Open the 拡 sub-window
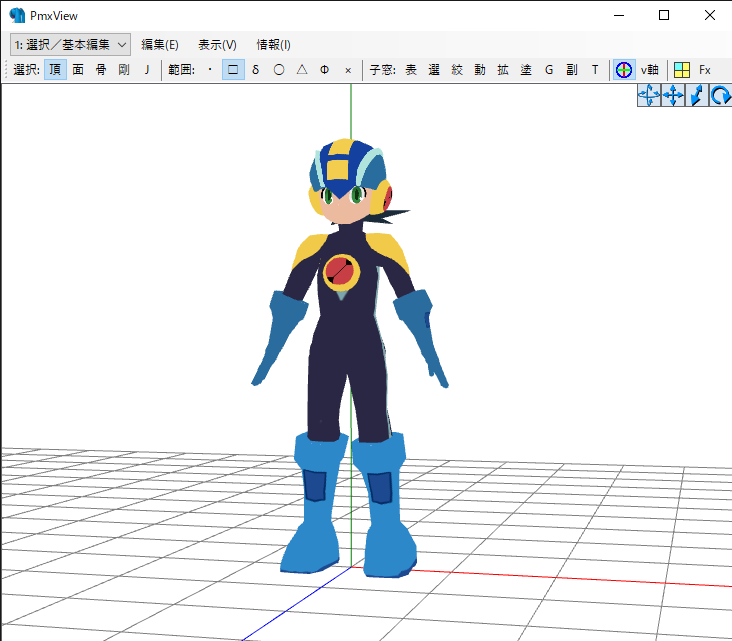732x641 pixels. point(503,70)
